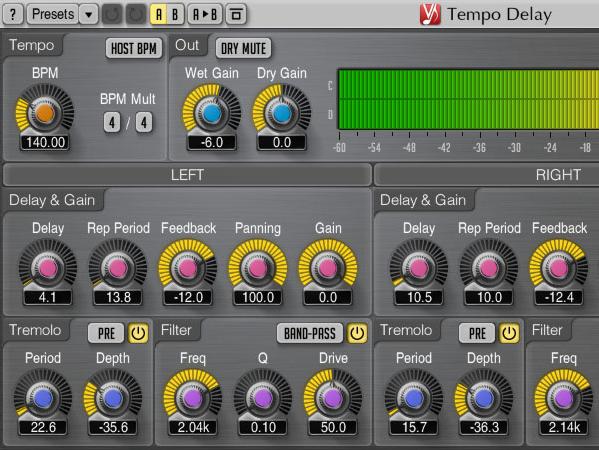Click the BPM knob
This screenshot has width=599, height=450.
(45, 113)
